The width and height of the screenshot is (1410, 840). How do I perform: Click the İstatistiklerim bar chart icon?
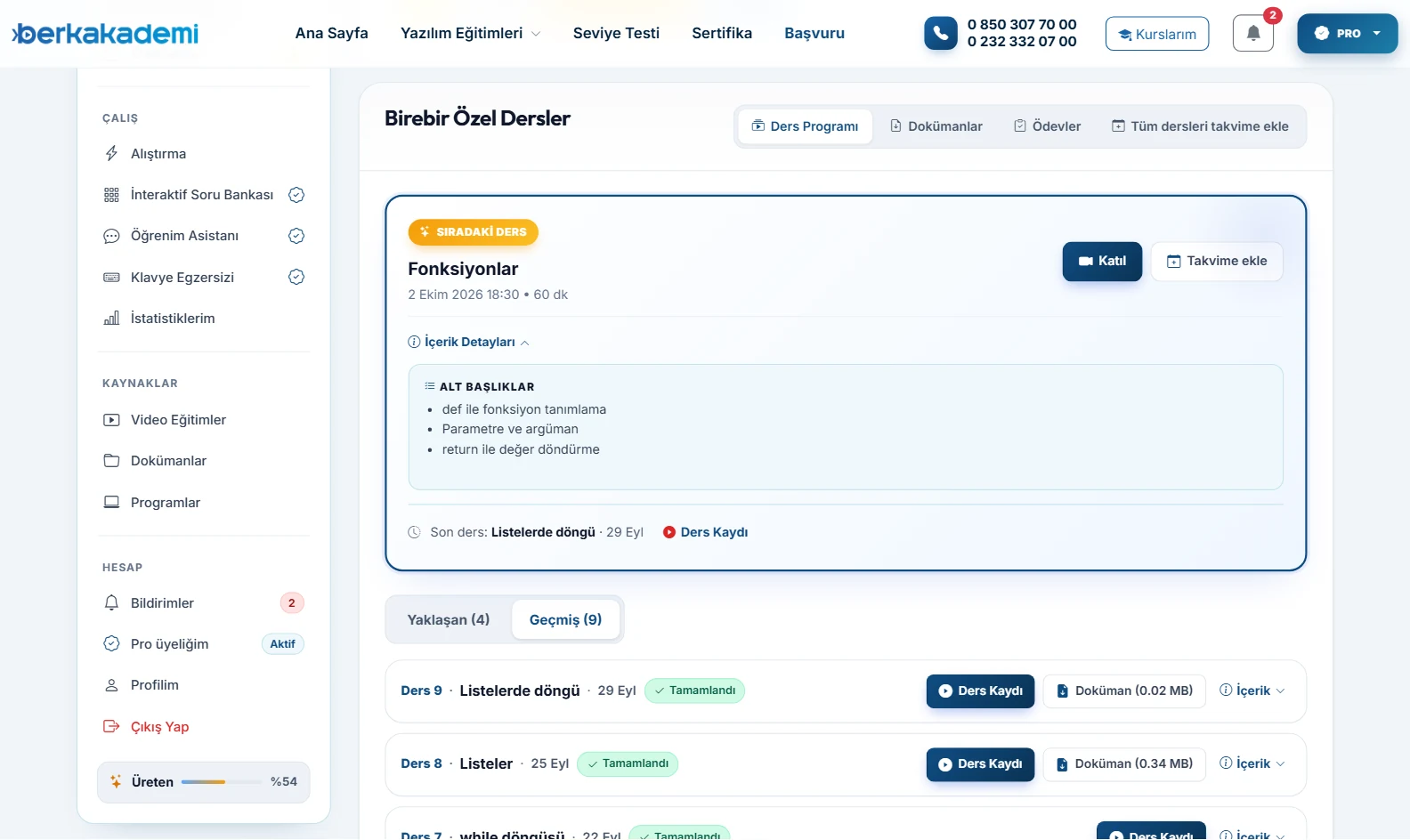111,319
